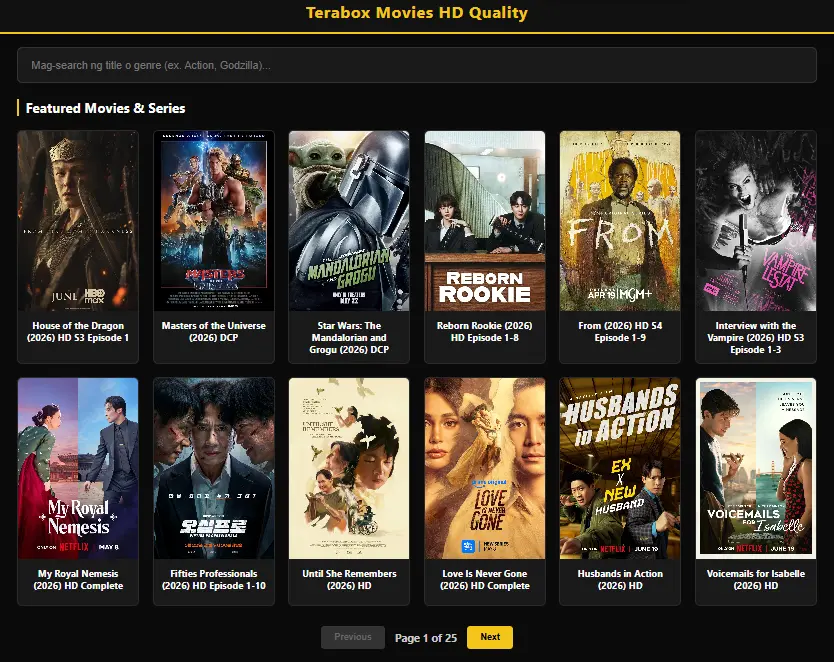Viewport: 834px width, 662px height.
Task: Select title 'Star Wars: The Mandalorian and Grogu (2026) DCP'
Action: point(349,338)
